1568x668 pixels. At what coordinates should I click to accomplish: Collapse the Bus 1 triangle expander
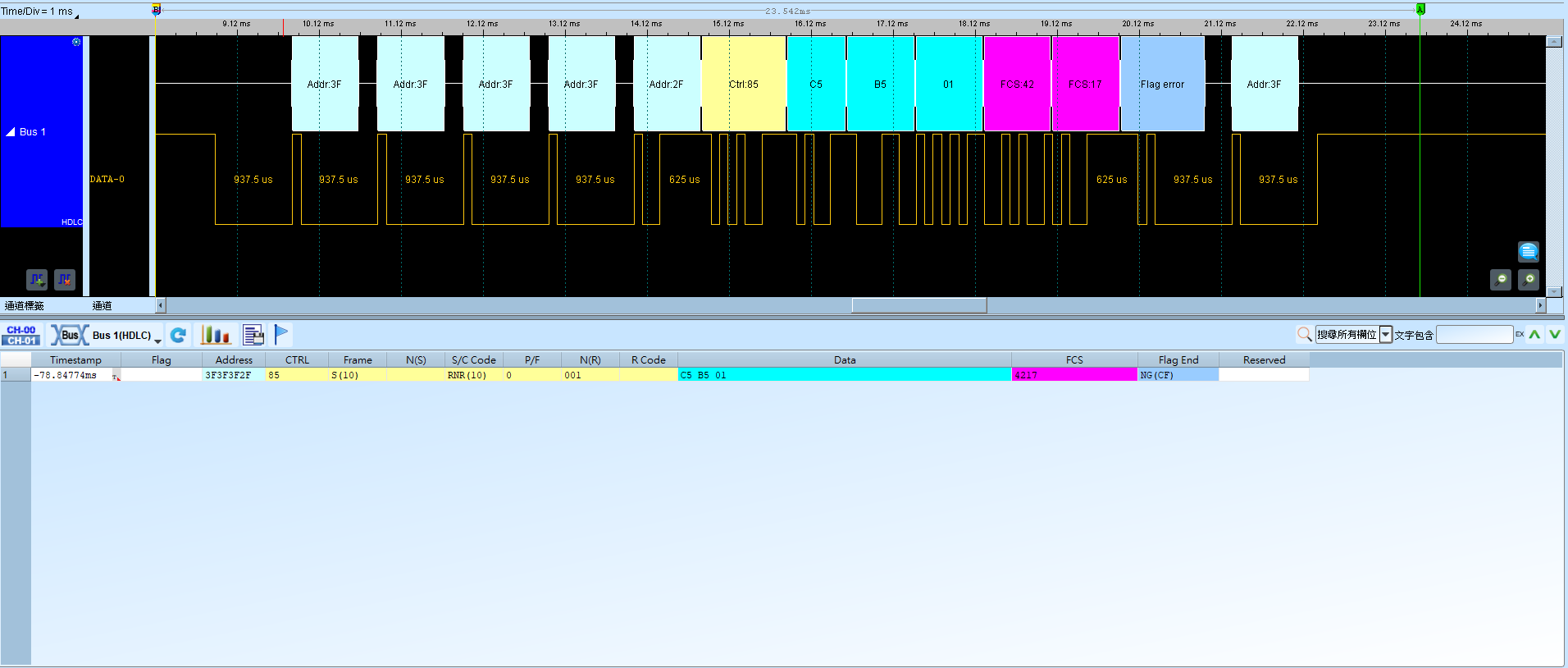11,132
